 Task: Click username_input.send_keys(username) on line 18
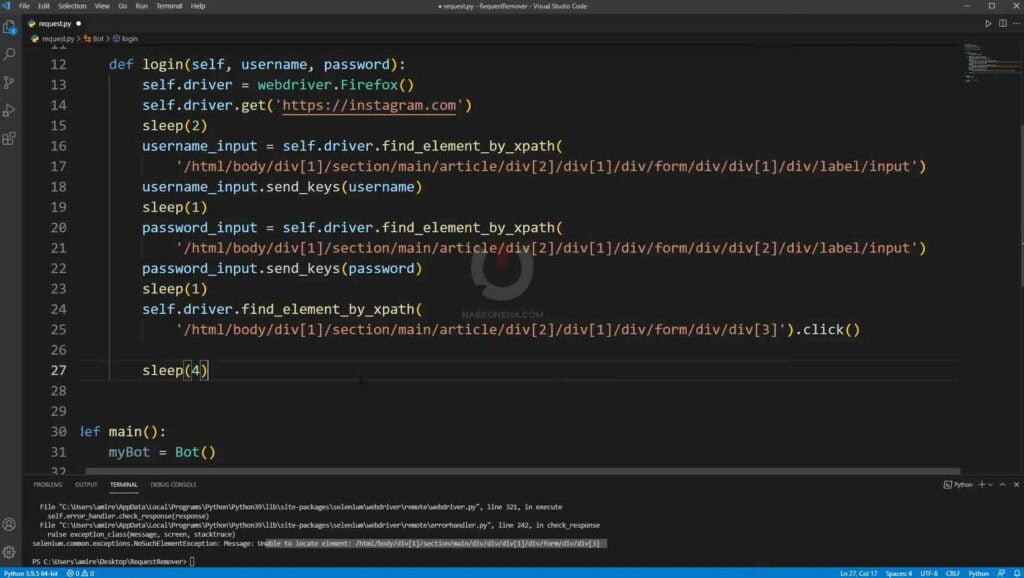click(x=282, y=187)
